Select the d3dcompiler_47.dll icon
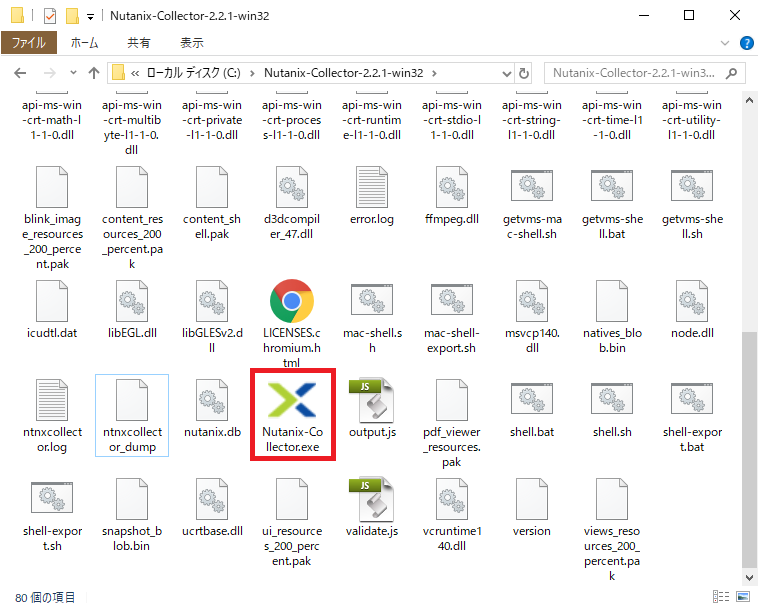Viewport: 759px width, 610px height. click(292, 187)
